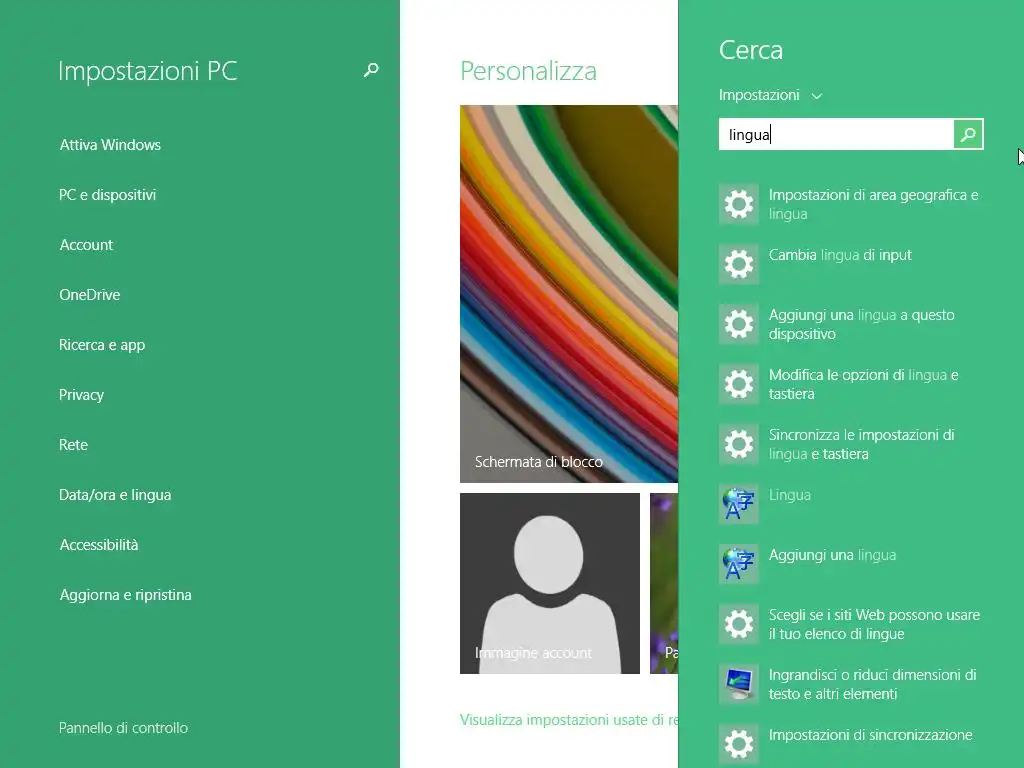
Task: Open the Schermata di blocco tile
Action: pyautogui.click(x=569, y=294)
